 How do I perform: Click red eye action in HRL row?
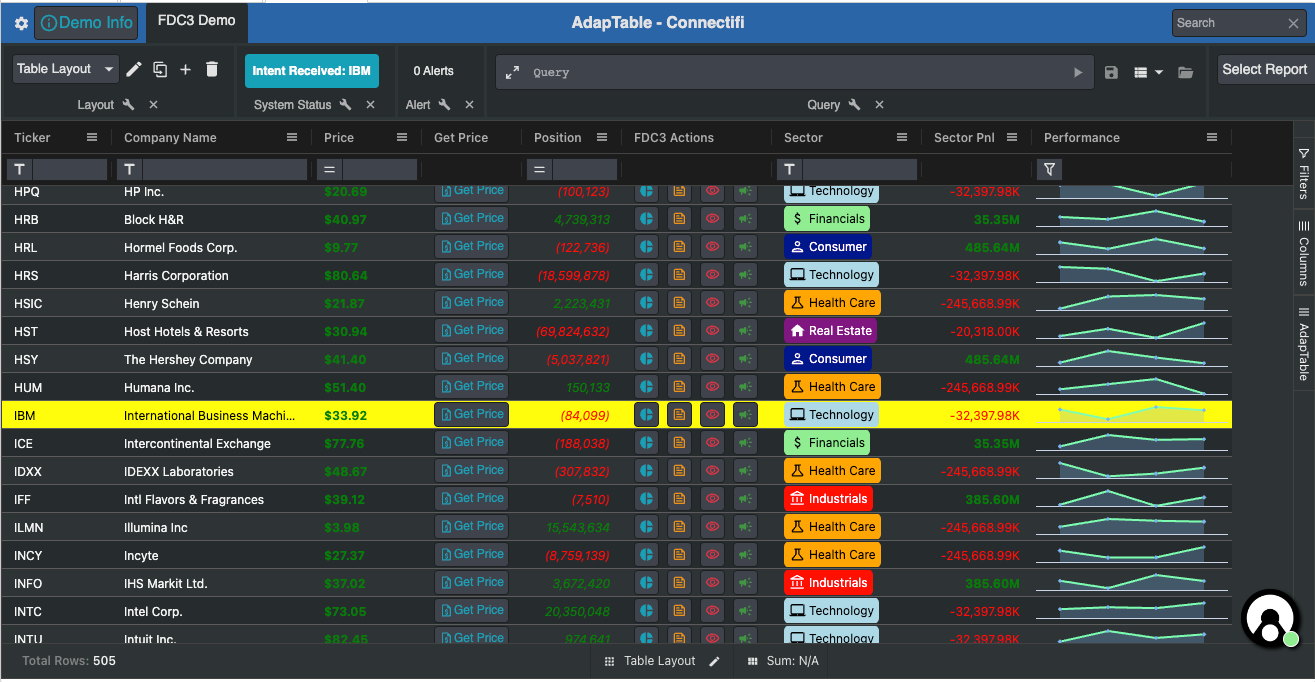712,246
